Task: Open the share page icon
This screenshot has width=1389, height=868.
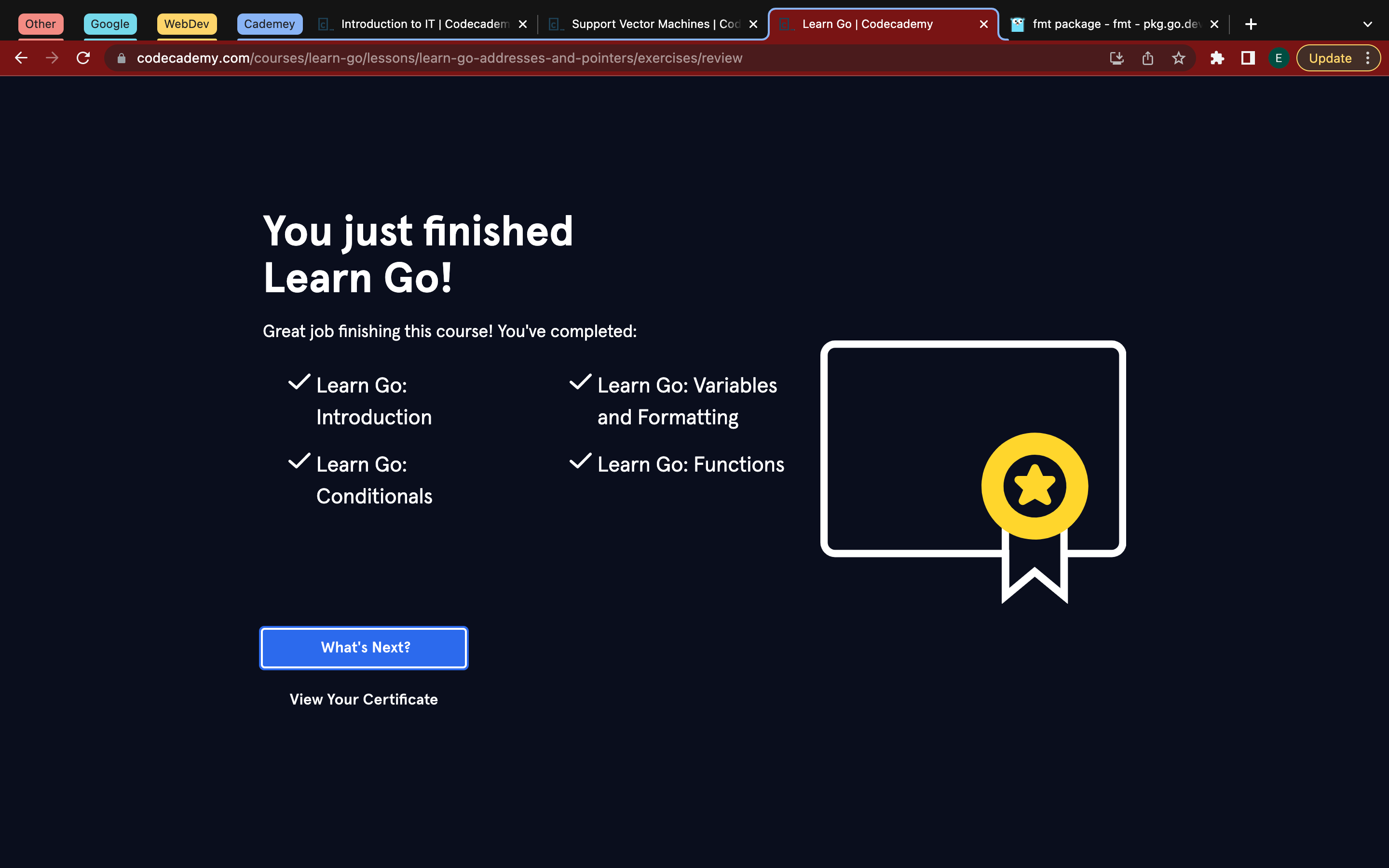Action: (x=1147, y=58)
